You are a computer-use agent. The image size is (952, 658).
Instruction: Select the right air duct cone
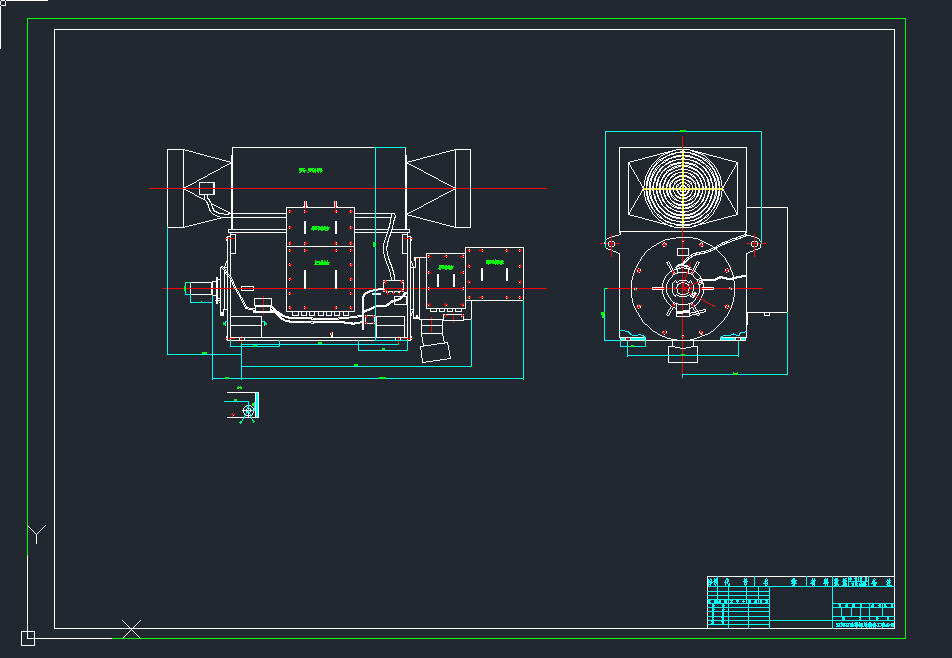[438, 188]
